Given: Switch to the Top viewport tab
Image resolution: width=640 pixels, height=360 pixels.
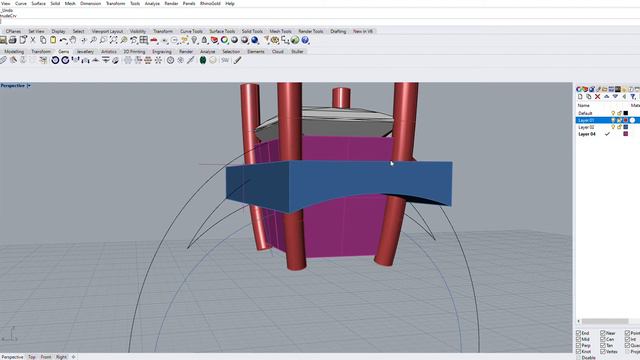Looking at the screenshot, I should pyautogui.click(x=32, y=357).
